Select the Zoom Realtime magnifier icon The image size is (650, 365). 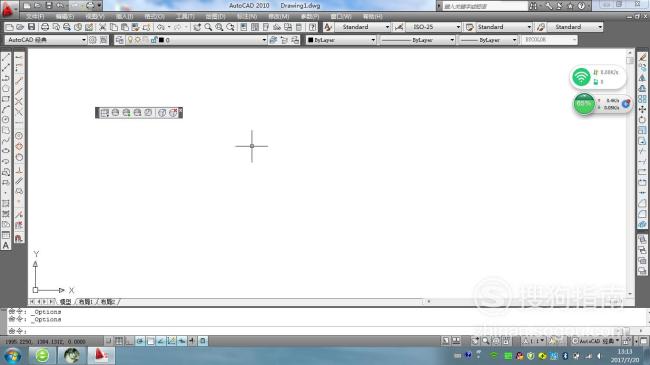point(208,27)
